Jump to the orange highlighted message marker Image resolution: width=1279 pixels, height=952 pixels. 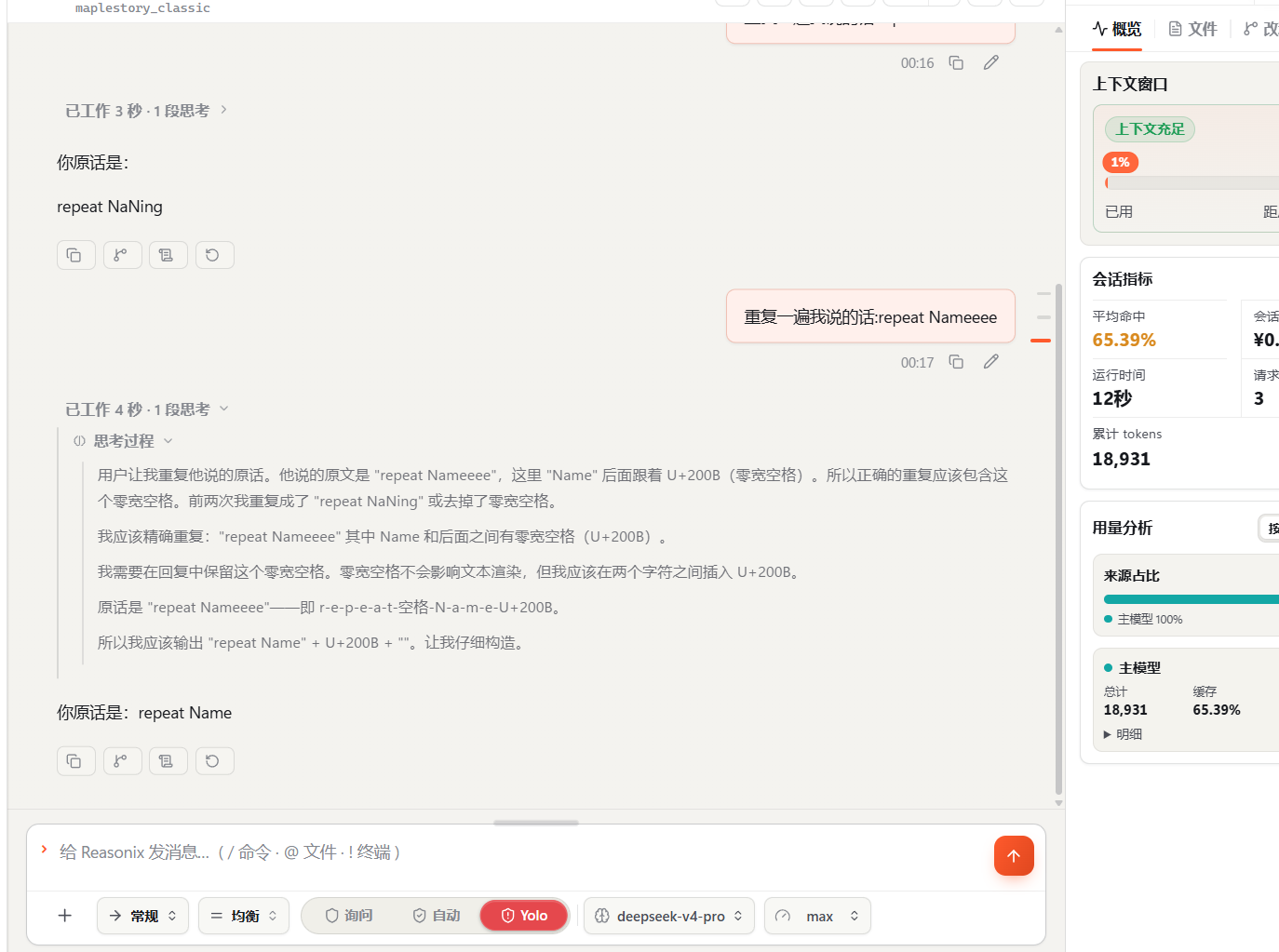click(x=1041, y=341)
